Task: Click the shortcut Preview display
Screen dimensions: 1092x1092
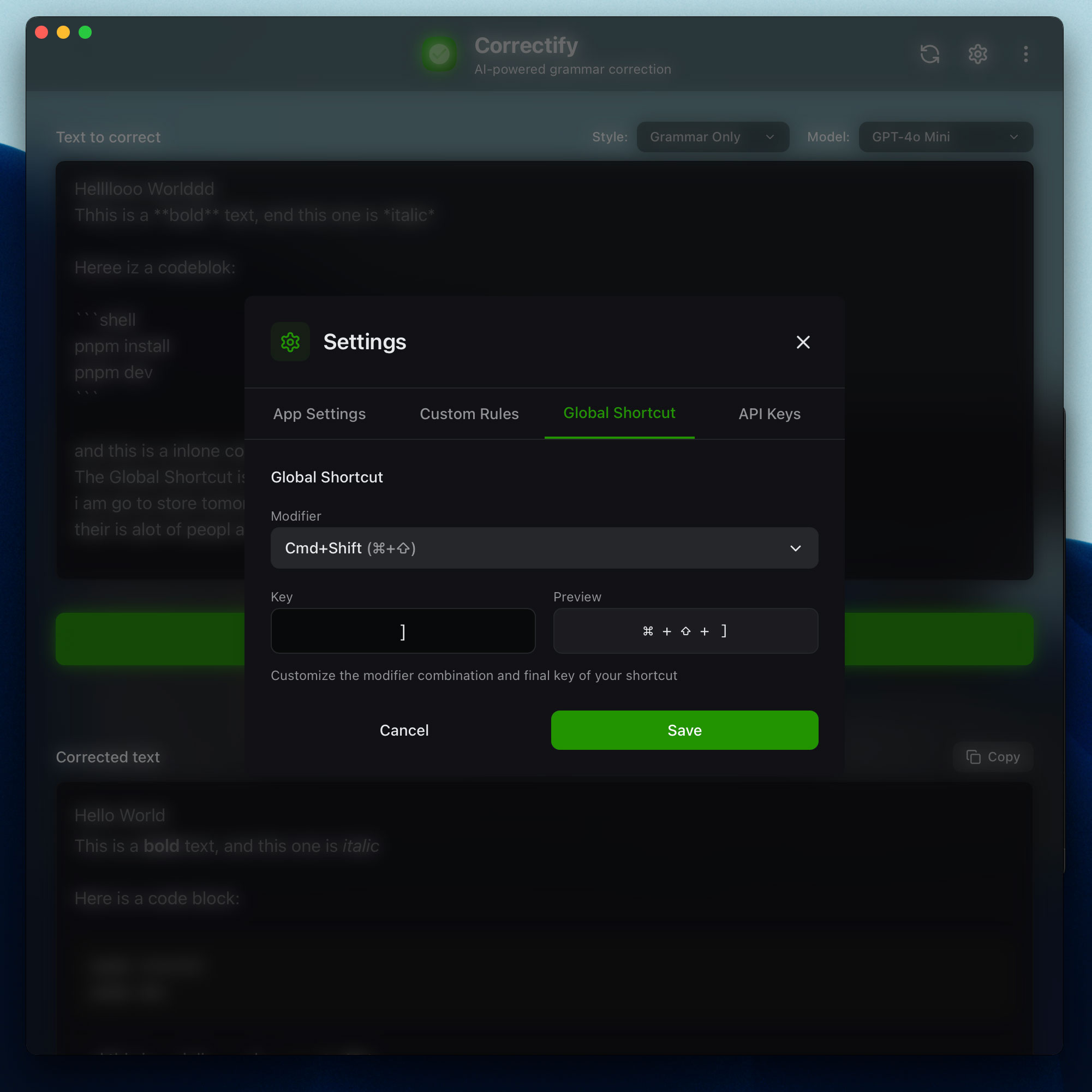Action: pyautogui.click(x=685, y=631)
